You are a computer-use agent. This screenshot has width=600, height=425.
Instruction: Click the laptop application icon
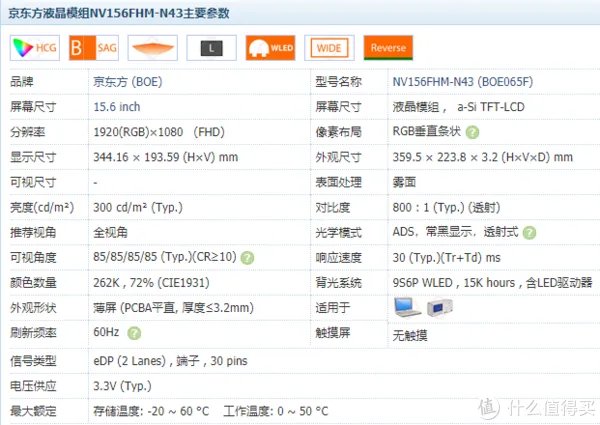(407, 307)
